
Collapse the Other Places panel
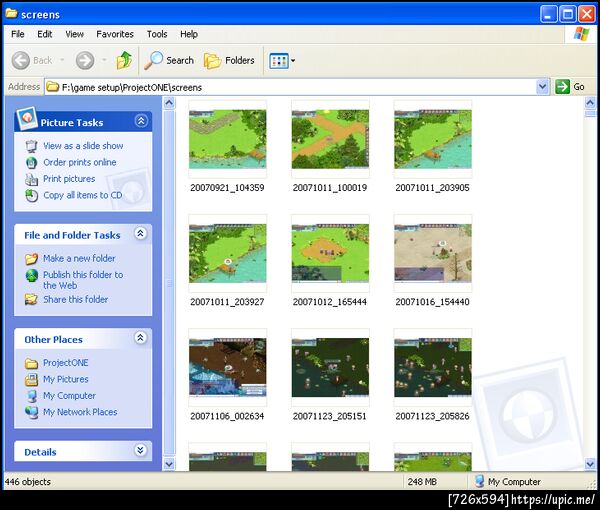[x=140, y=337]
